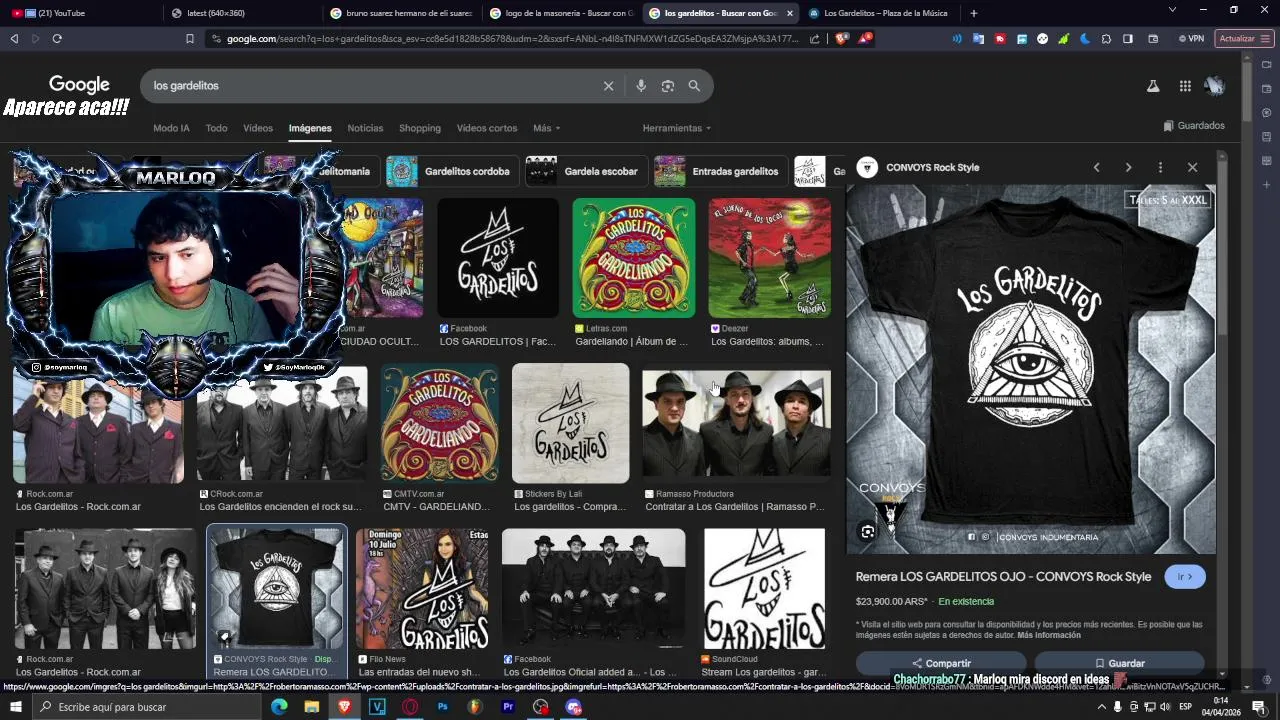Screen dimensions: 1280x720
Task: Open the Brave Wallet icon
Action: (x=1153, y=39)
